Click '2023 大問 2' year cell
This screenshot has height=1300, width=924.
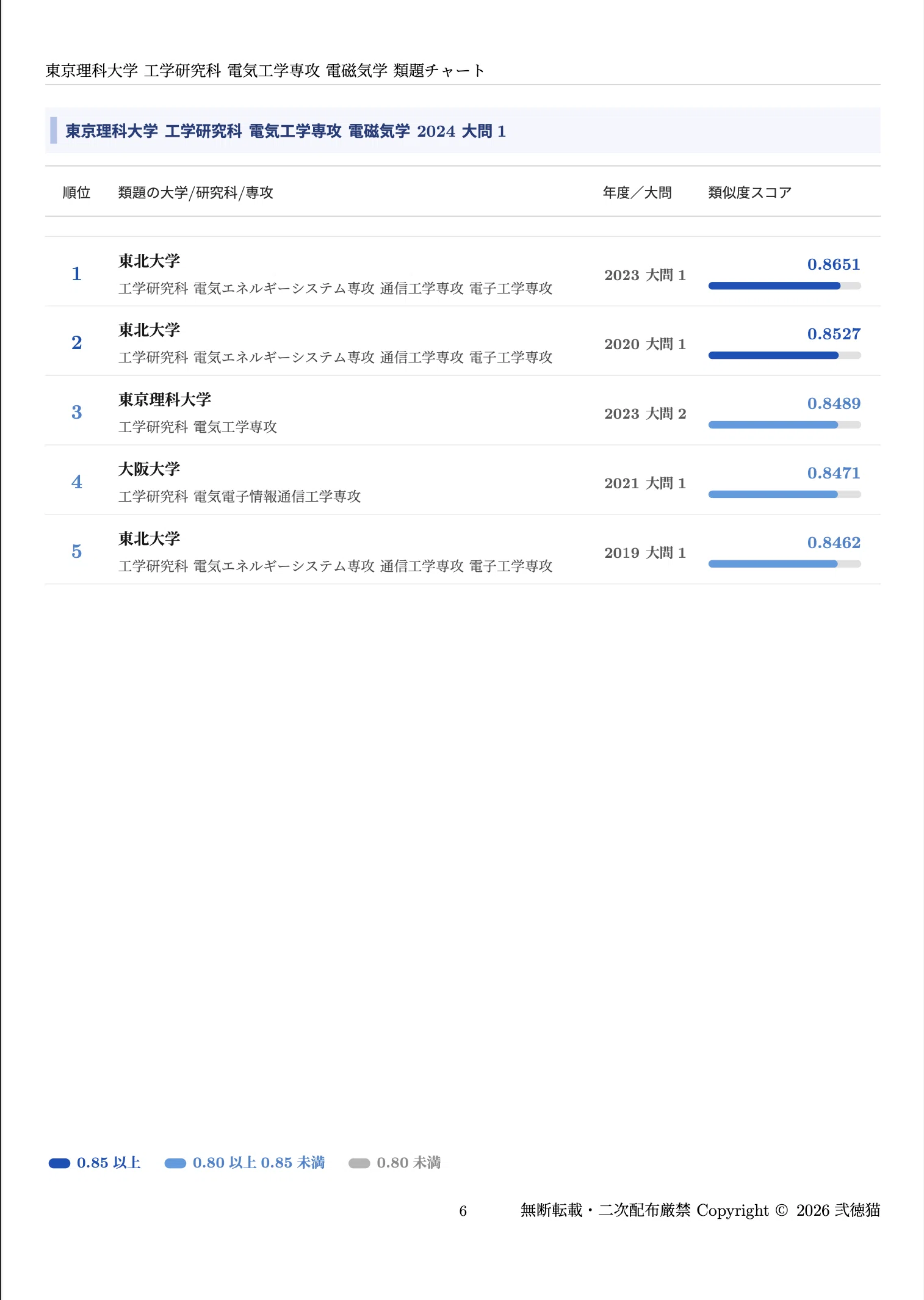point(645,414)
